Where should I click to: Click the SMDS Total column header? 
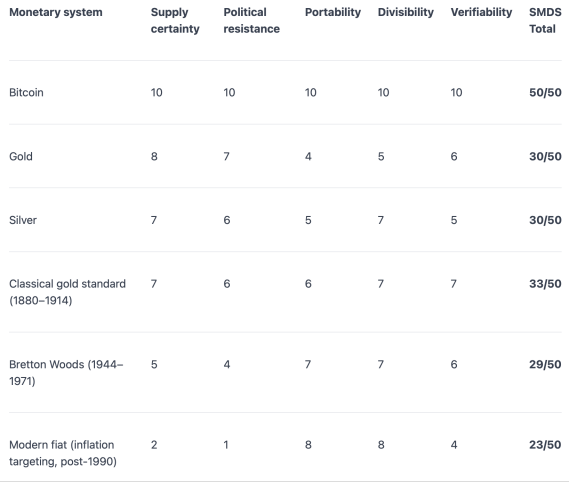click(545, 20)
